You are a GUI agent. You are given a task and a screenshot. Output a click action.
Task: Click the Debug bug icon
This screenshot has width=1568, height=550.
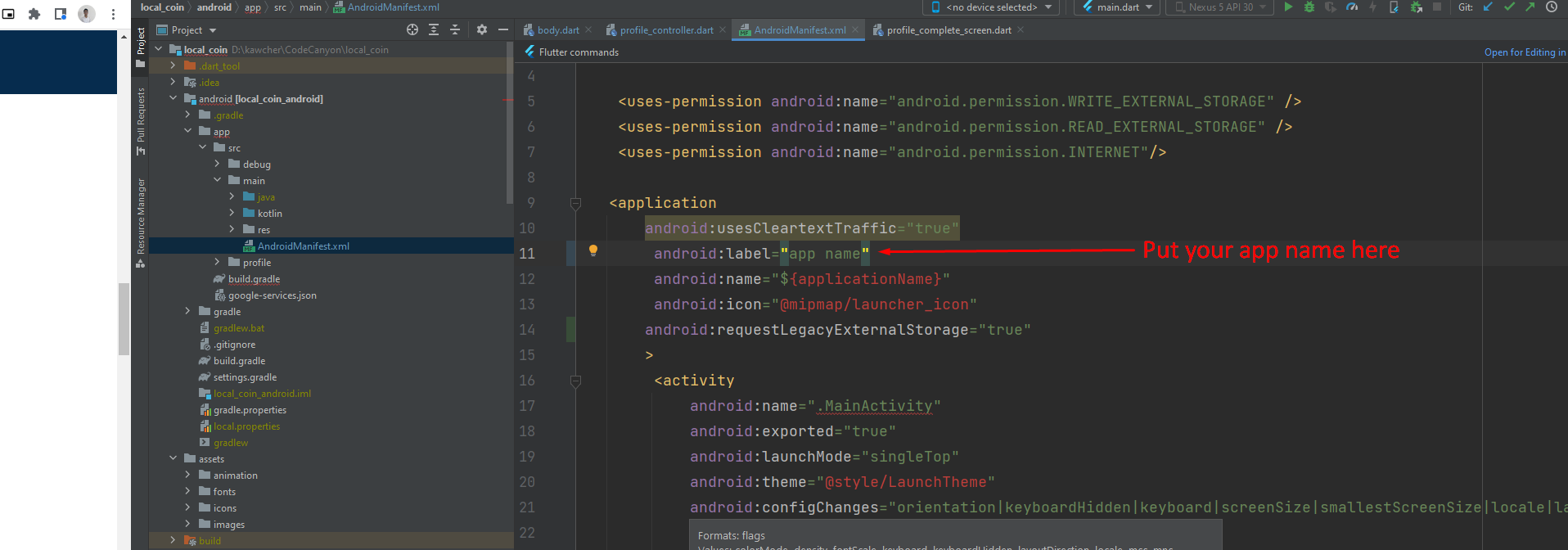click(x=1309, y=7)
